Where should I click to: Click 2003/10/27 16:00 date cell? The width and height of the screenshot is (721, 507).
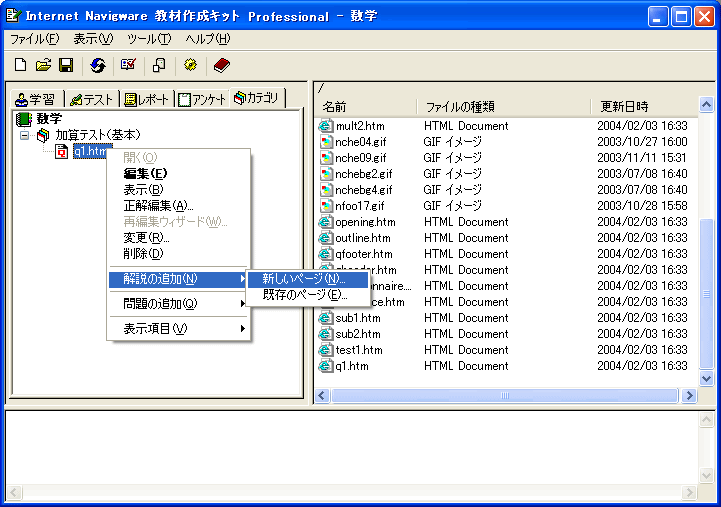[x=642, y=142]
